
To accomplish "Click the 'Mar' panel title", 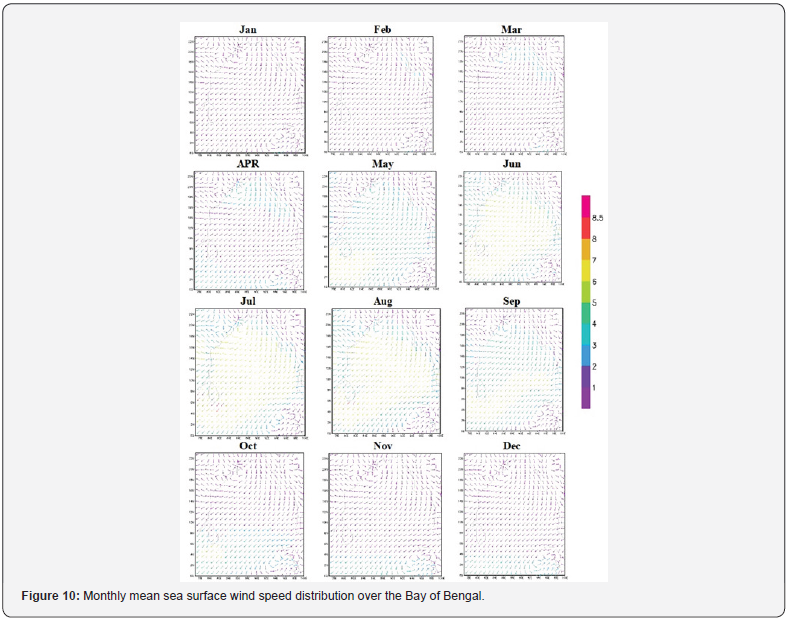I will tap(512, 30).
